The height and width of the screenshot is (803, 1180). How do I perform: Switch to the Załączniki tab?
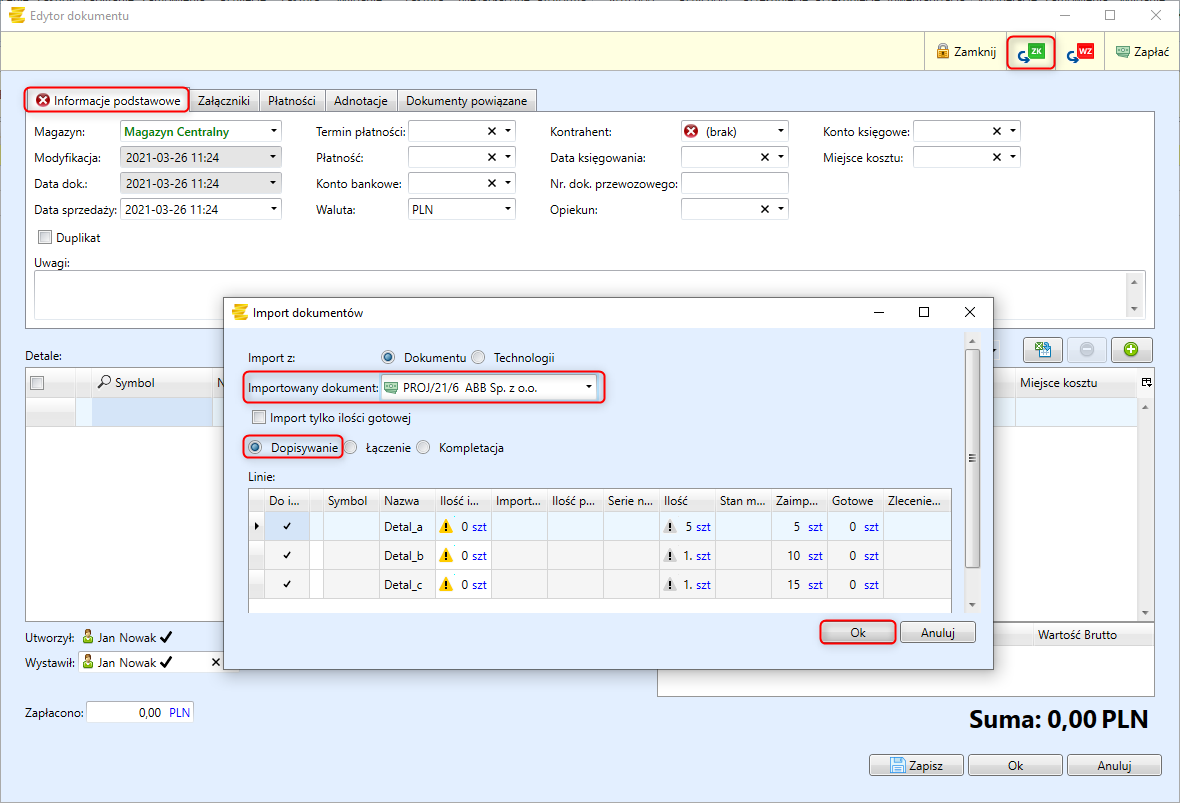point(224,101)
